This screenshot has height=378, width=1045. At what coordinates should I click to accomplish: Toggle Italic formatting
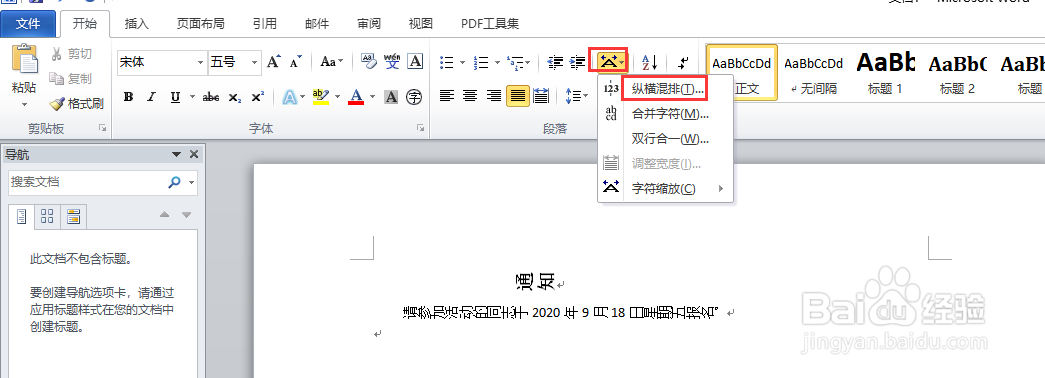click(x=151, y=97)
